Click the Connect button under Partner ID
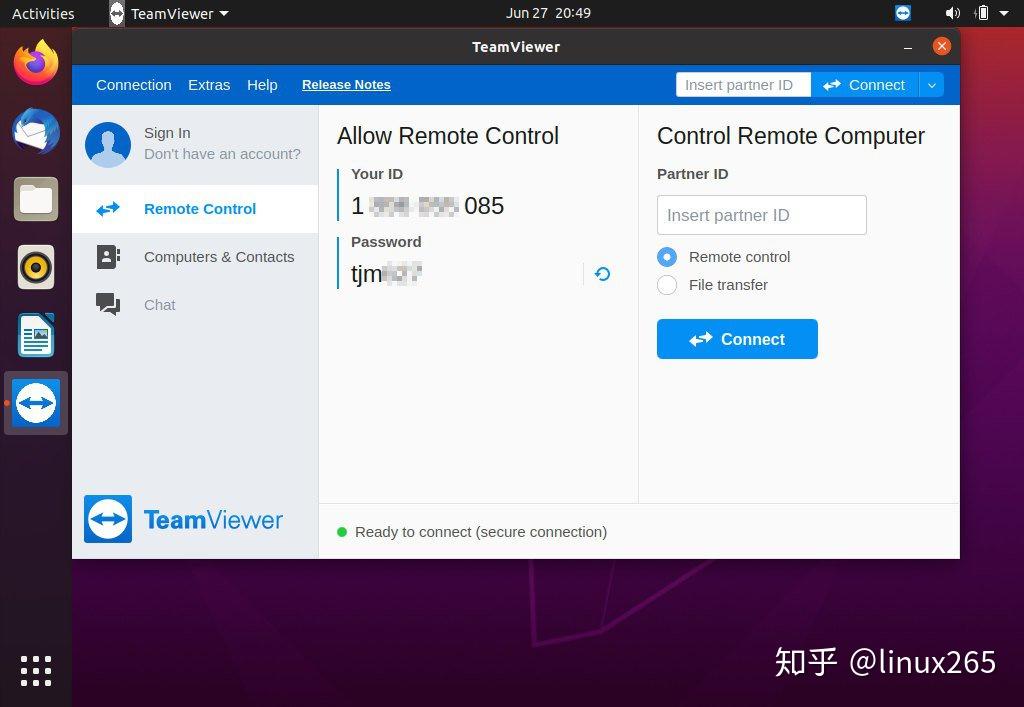The image size is (1024, 707). tap(737, 339)
